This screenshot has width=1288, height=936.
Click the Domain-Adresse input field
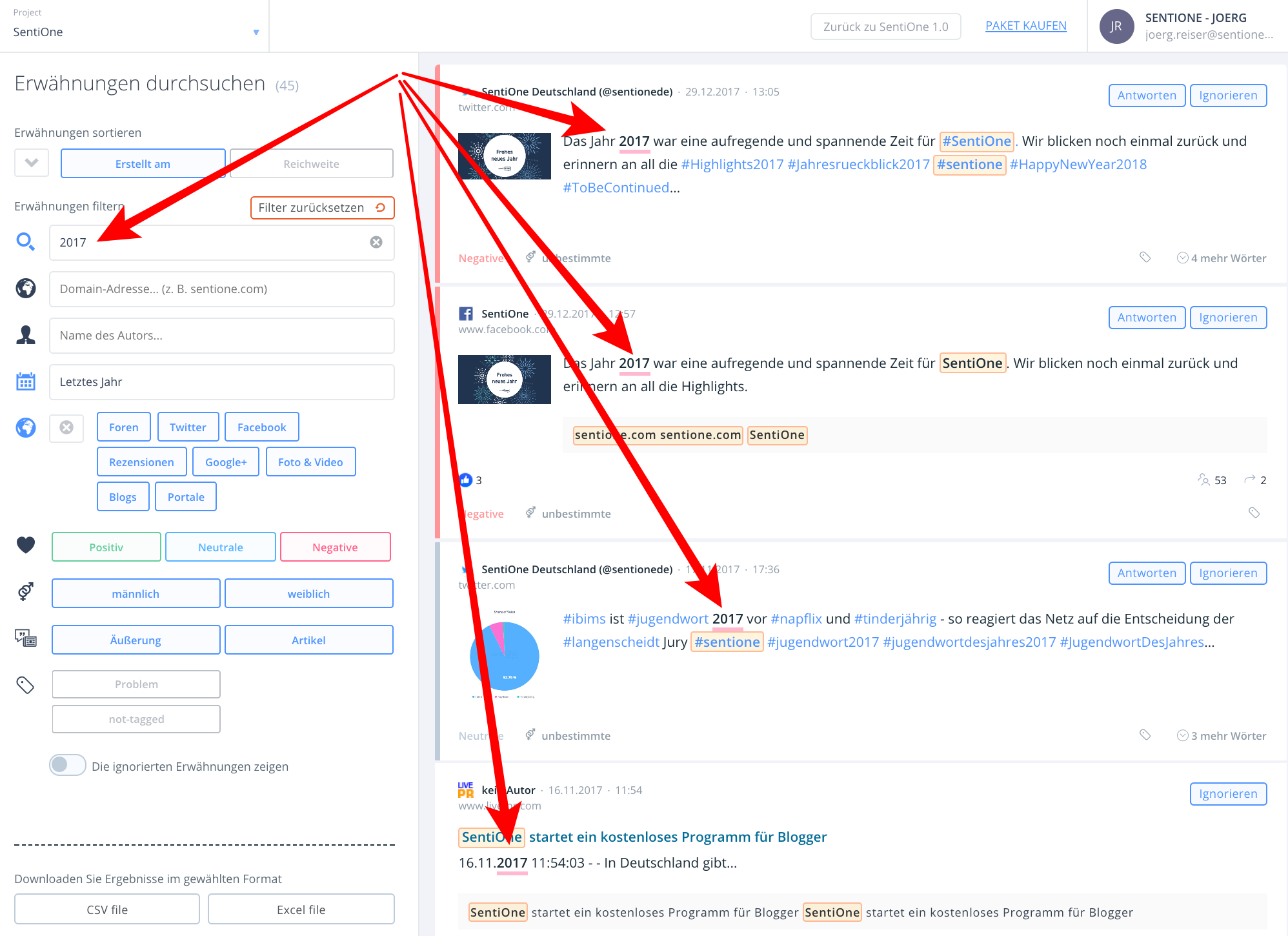(x=221, y=289)
